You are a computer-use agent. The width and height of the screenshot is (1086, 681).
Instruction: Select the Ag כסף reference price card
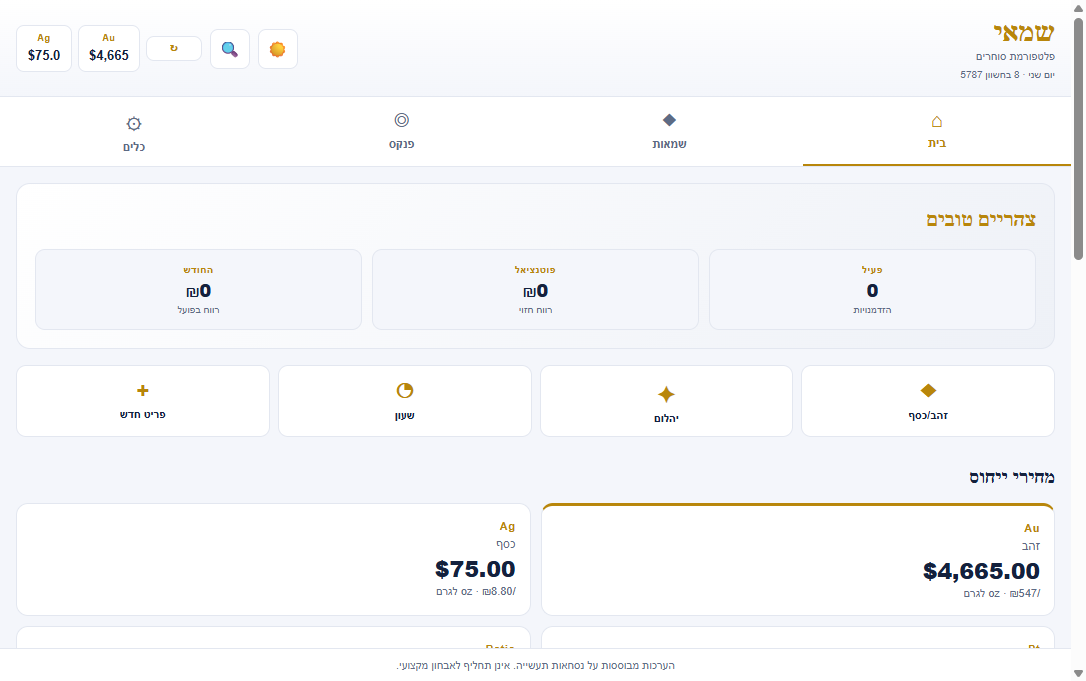(x=274, y=560)
